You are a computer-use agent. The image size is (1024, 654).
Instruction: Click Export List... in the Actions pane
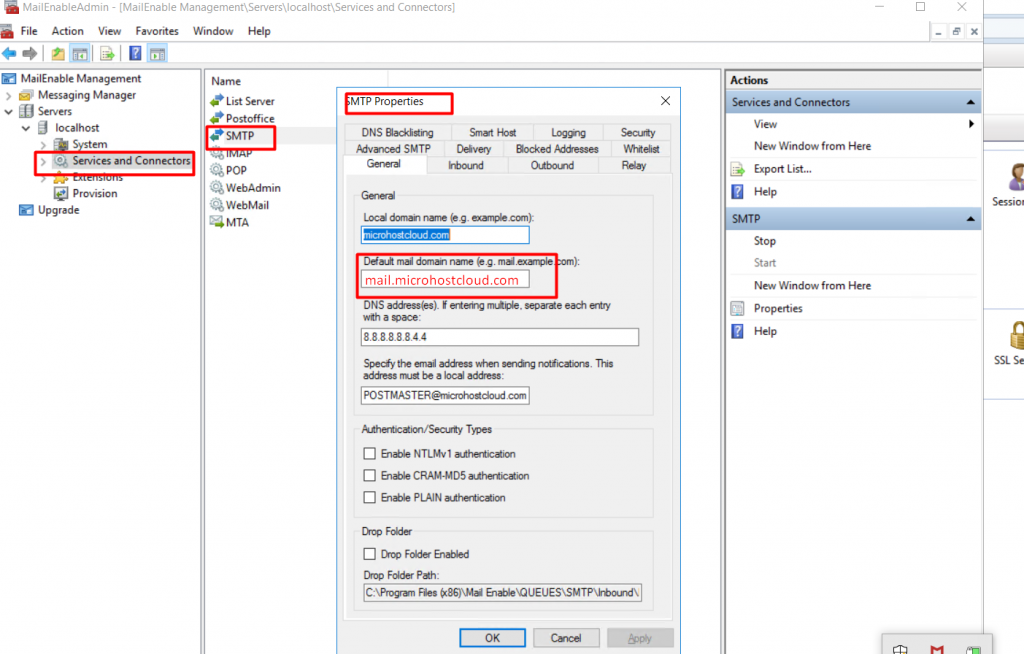[782, 169]
